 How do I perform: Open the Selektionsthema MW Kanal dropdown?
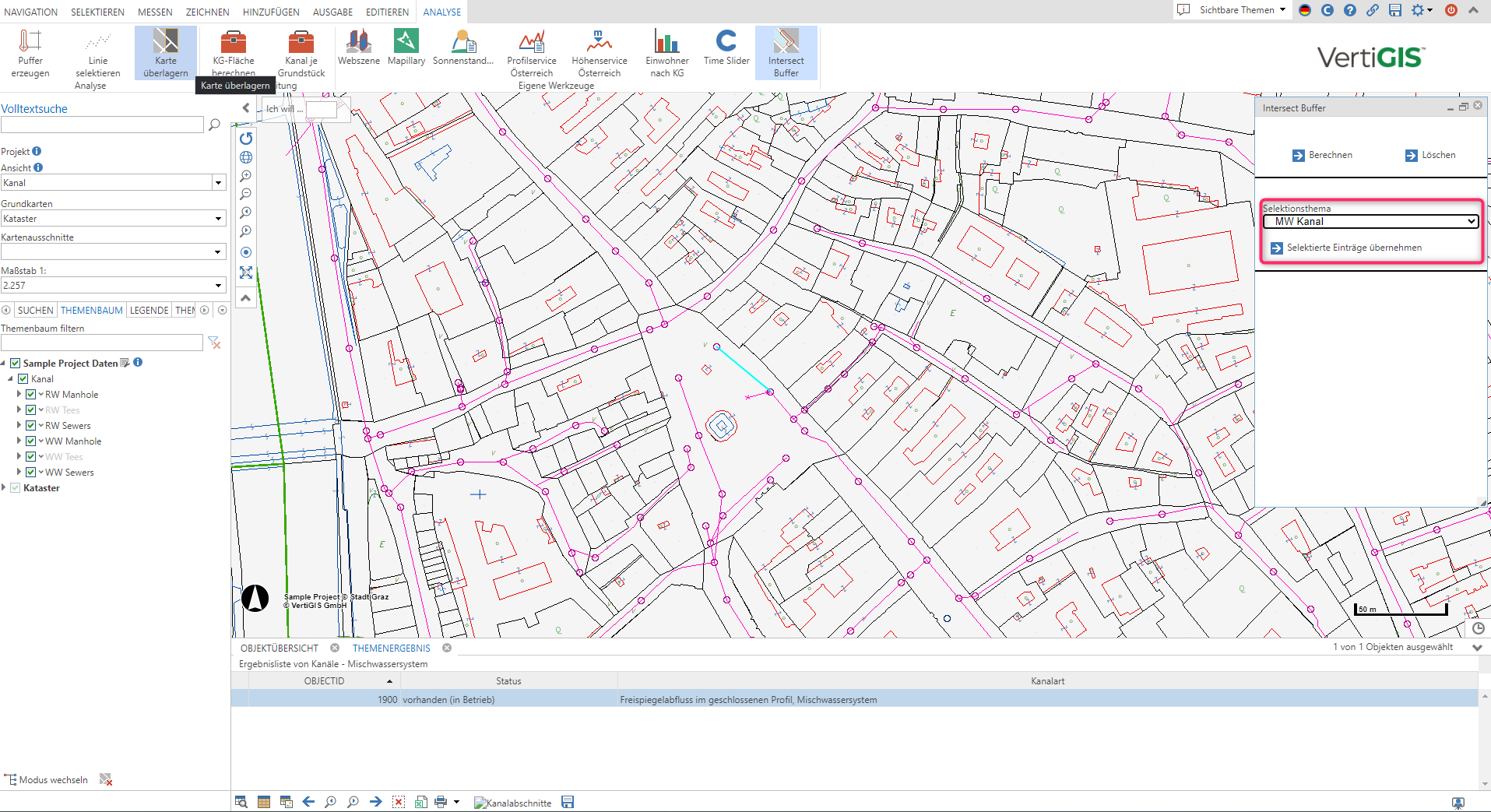click(1370, 222)
